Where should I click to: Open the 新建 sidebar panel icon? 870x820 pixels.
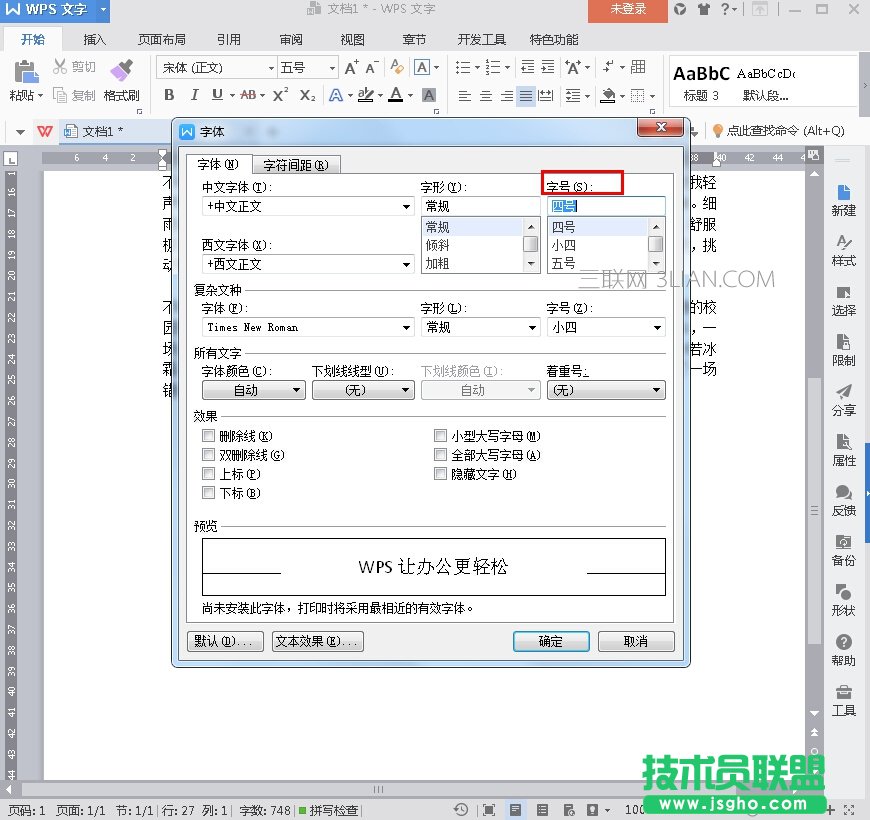pos(843,199)
